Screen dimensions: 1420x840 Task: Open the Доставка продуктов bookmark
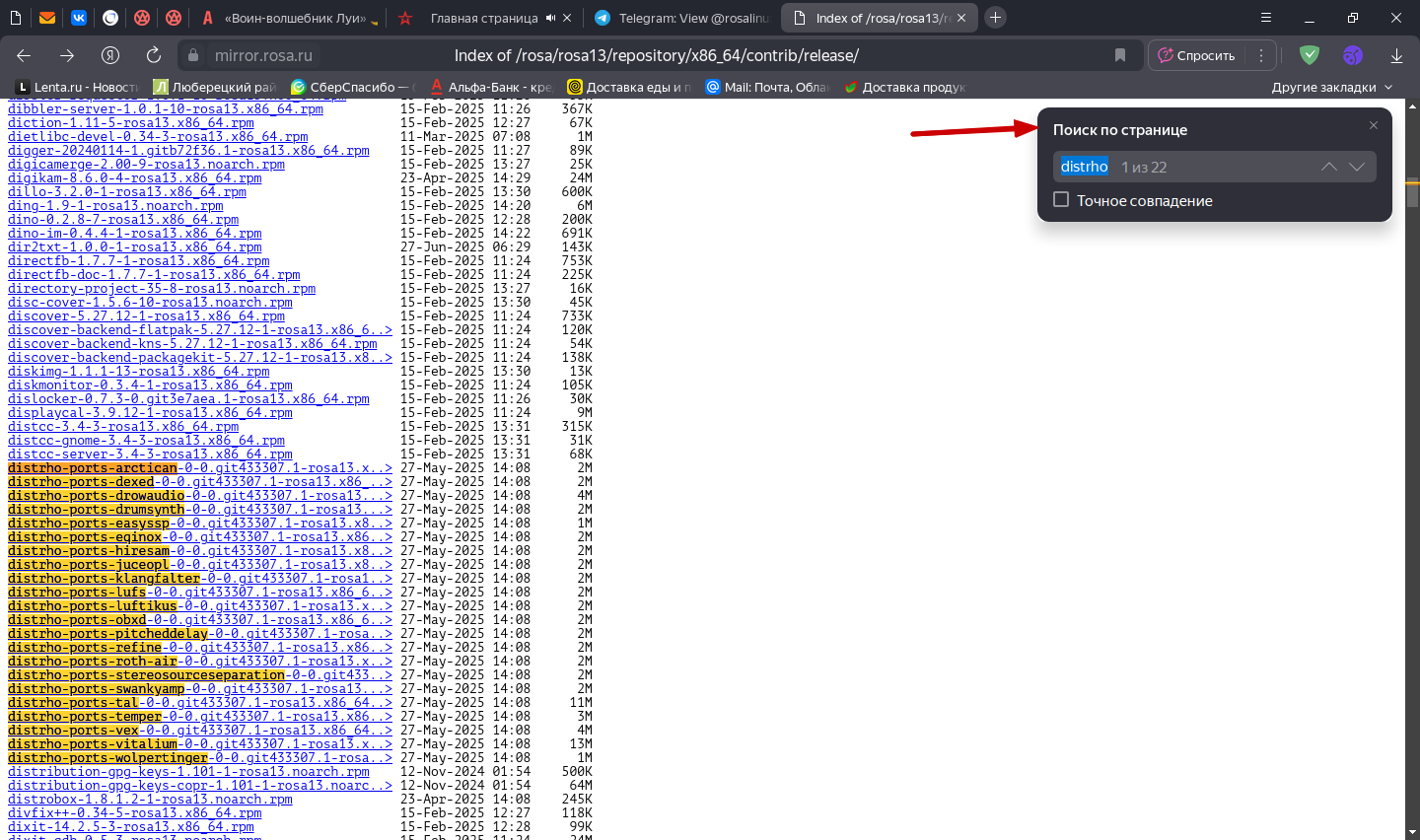(x=904, y=87)
